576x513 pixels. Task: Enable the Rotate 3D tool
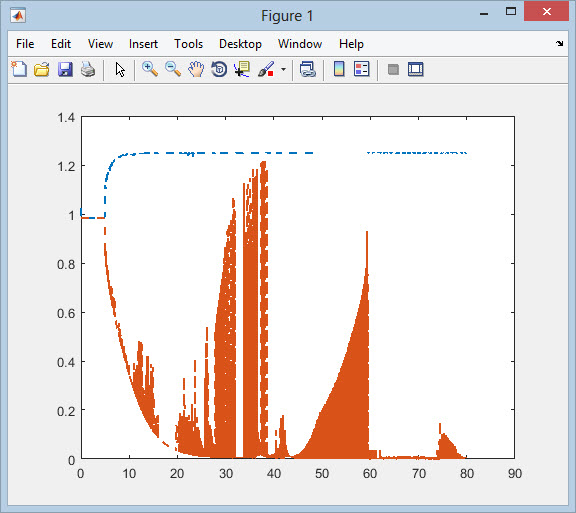coord(219,69)
